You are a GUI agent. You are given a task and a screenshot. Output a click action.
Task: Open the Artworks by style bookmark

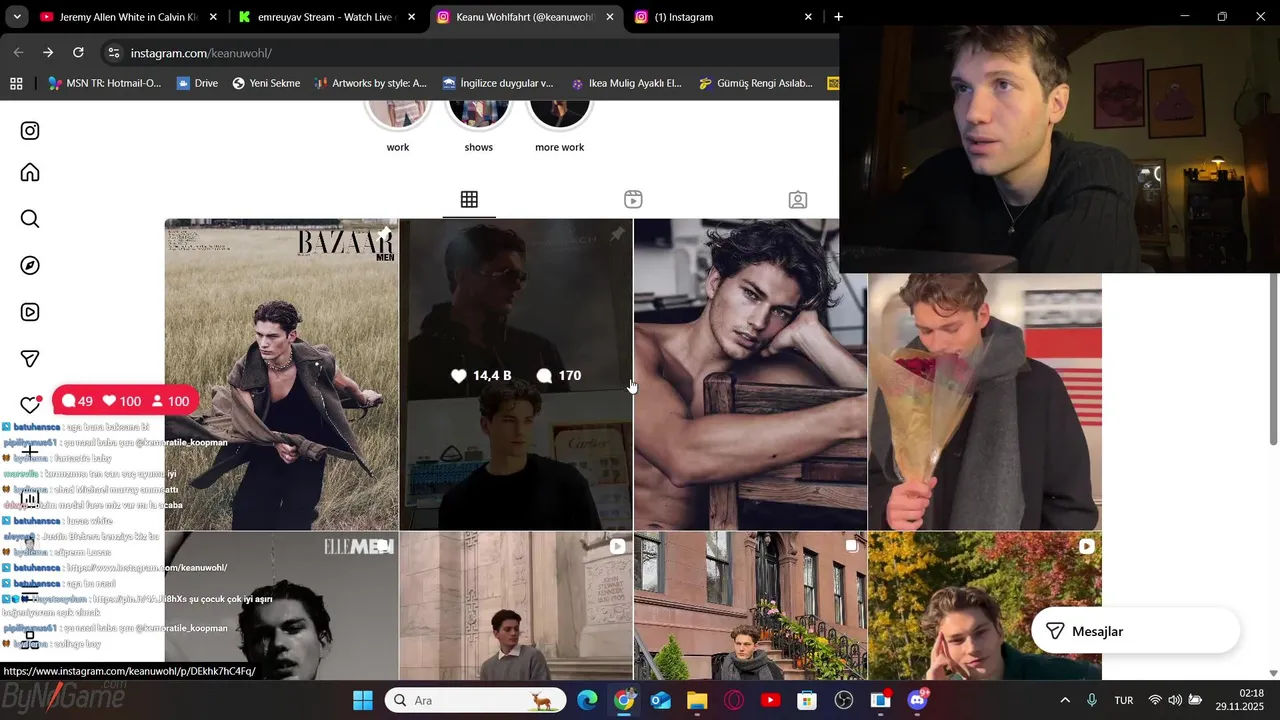pyautogui.click(x=370, y=83)
